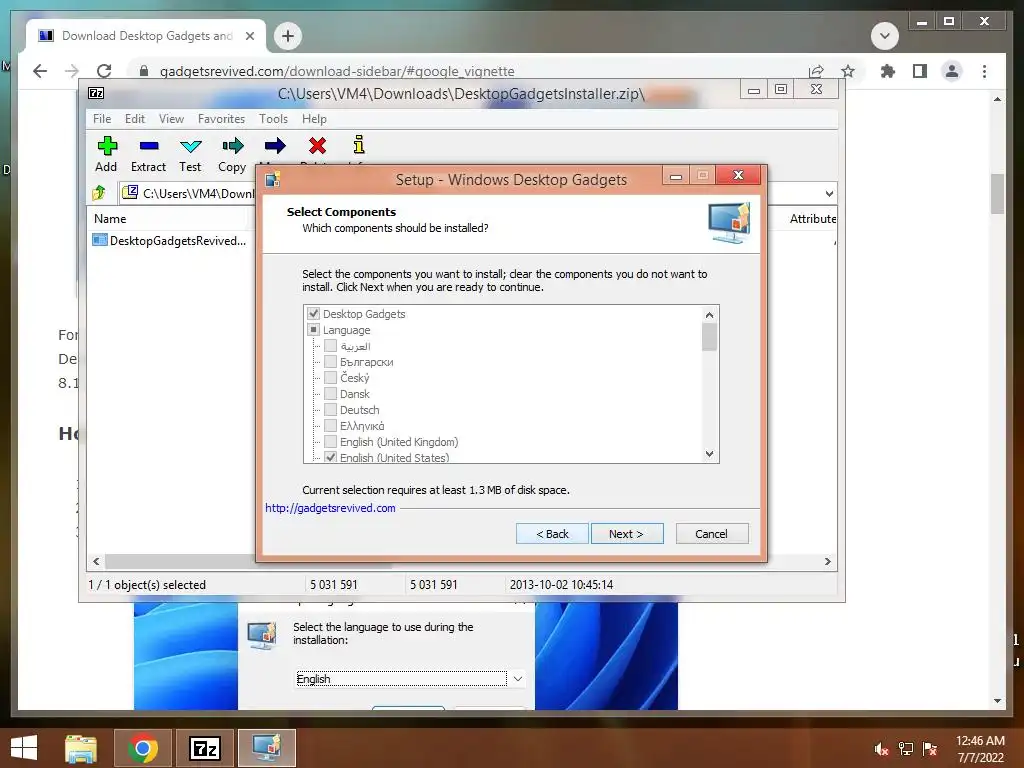Viewport: 1024px width, 768px height.
Task: Click 7-Zip icon in taskbar
Action: tap(205, 748)
